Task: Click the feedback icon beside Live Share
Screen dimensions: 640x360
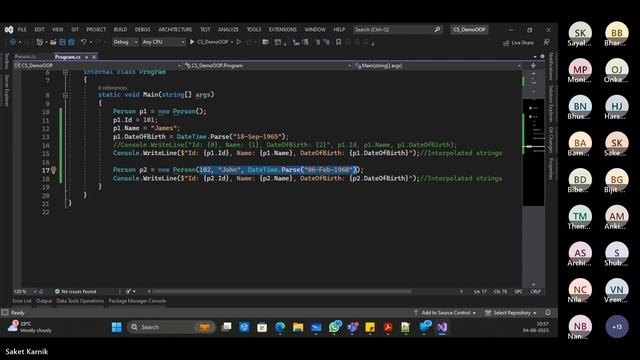Action: click(547, 42)
